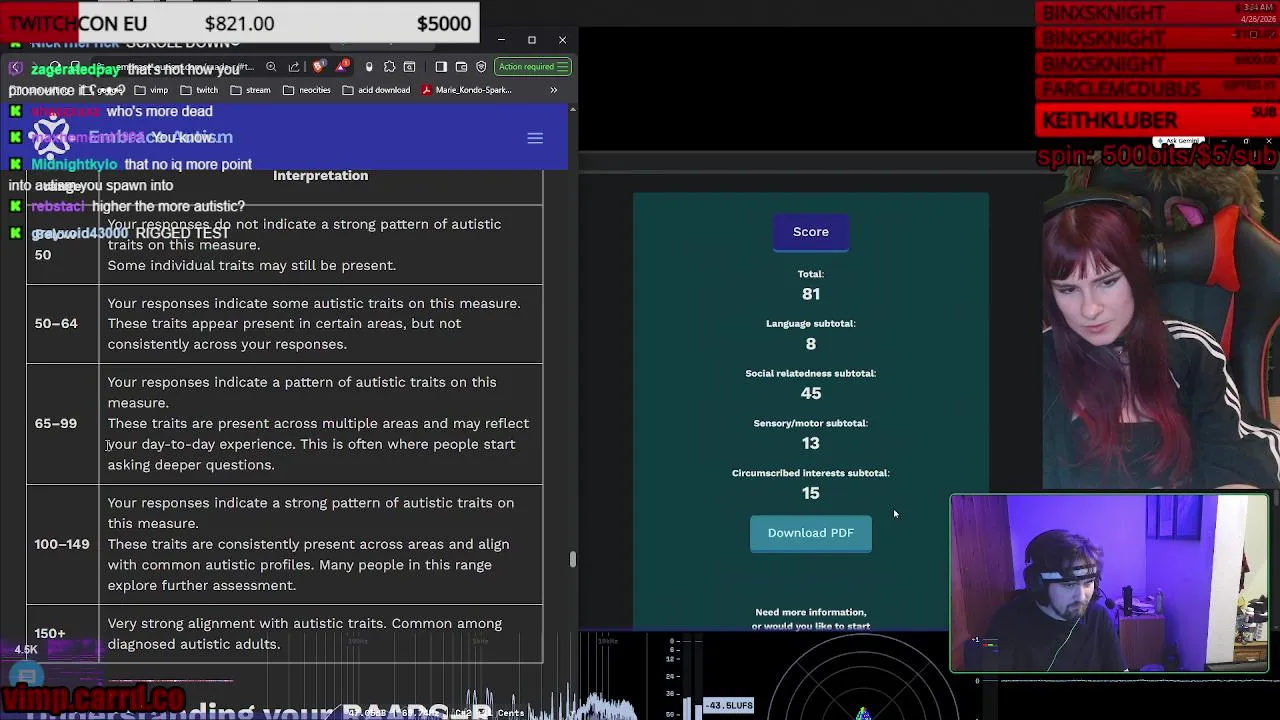Image resolution: width=1280 pixels, height=720 pixels.
Task: Open the acid download bookmarks folder
Action: click(376, 90)
